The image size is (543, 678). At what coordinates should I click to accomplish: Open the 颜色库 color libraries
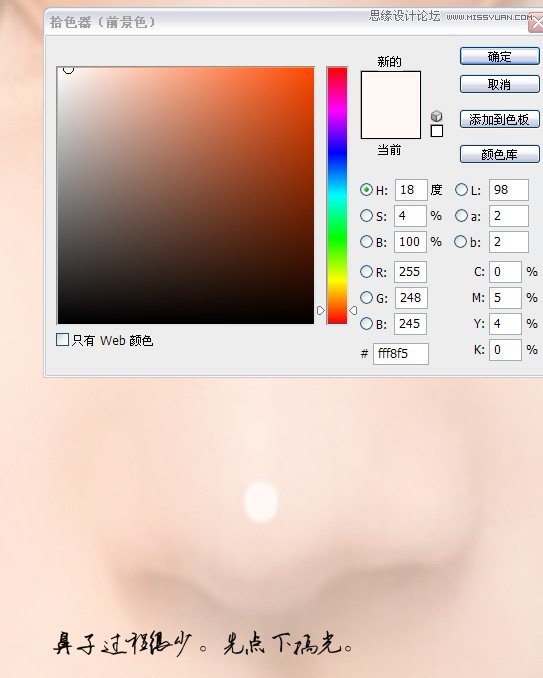(x=499, y=154)
